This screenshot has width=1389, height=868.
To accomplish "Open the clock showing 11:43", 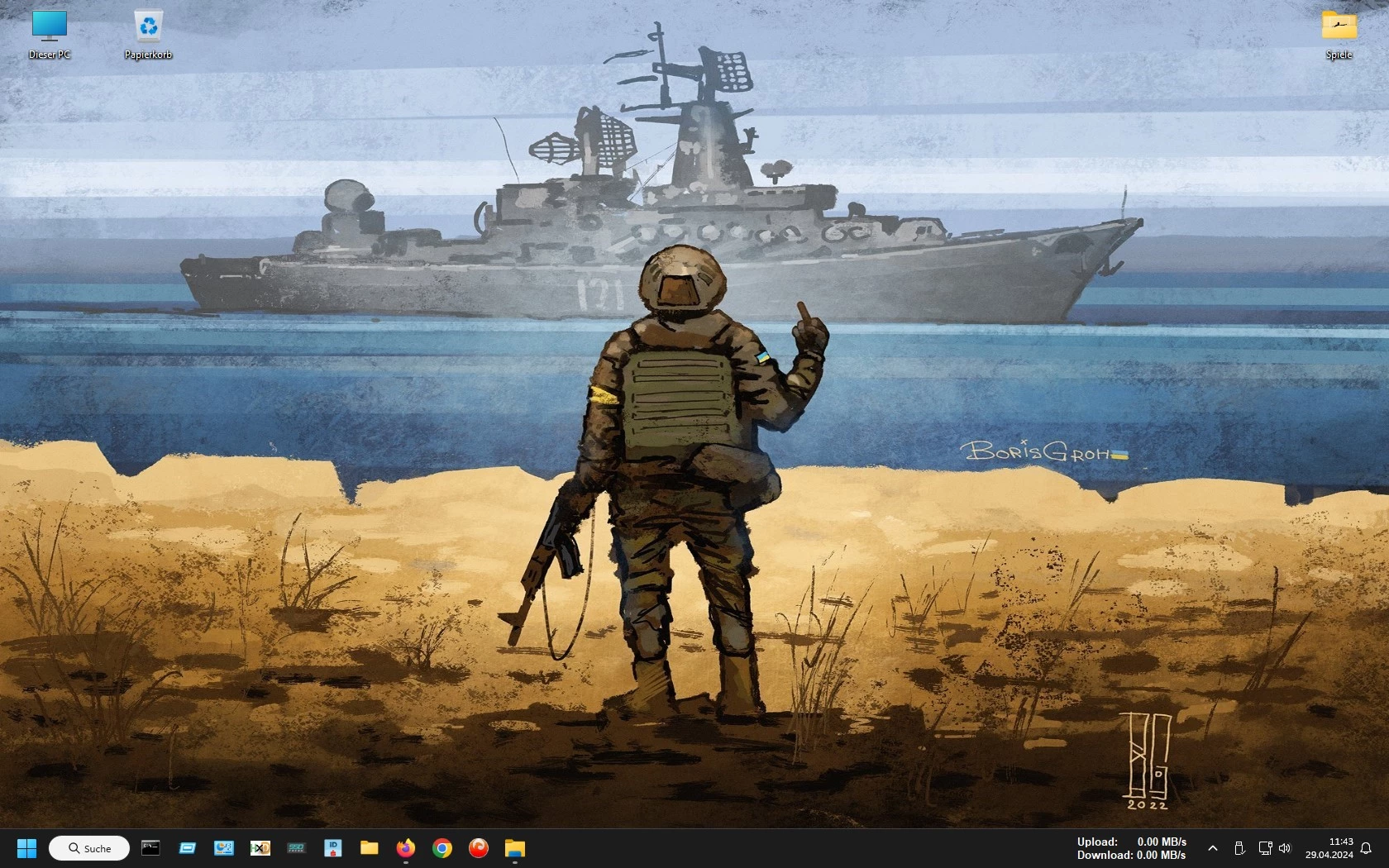I will tap(1329, 848).
